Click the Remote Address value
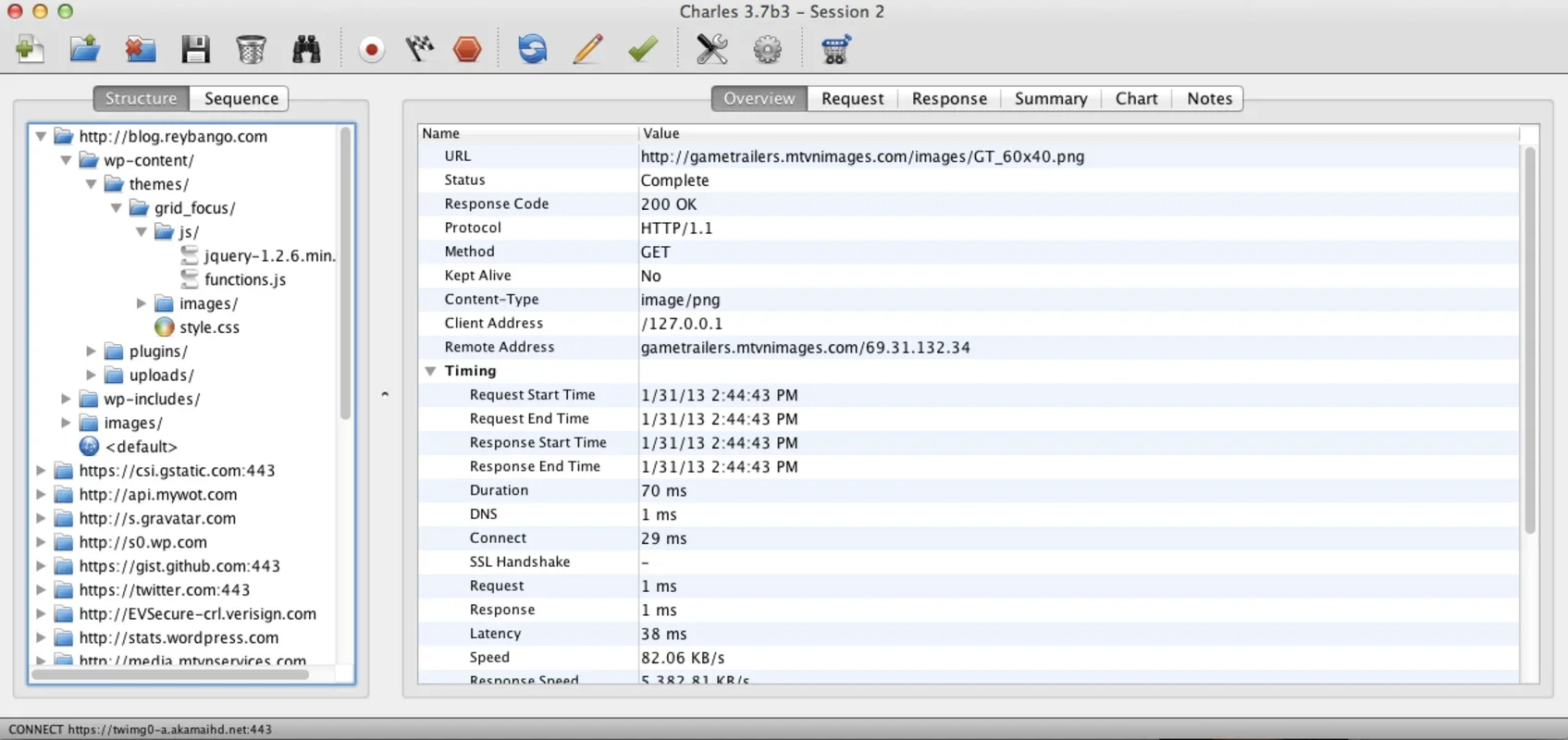 805,348
